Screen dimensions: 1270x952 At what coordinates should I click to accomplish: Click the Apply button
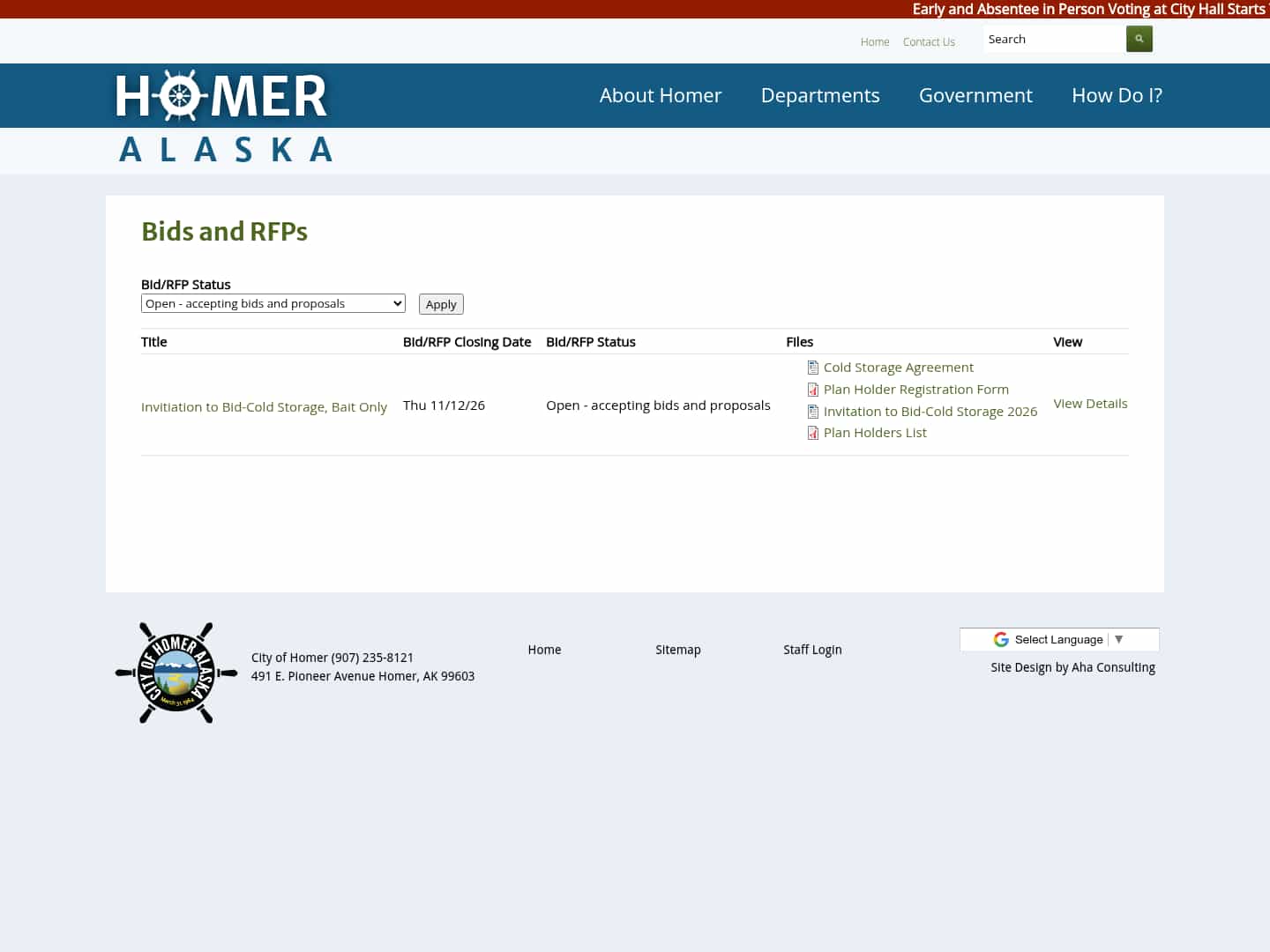tap(441, 304)
